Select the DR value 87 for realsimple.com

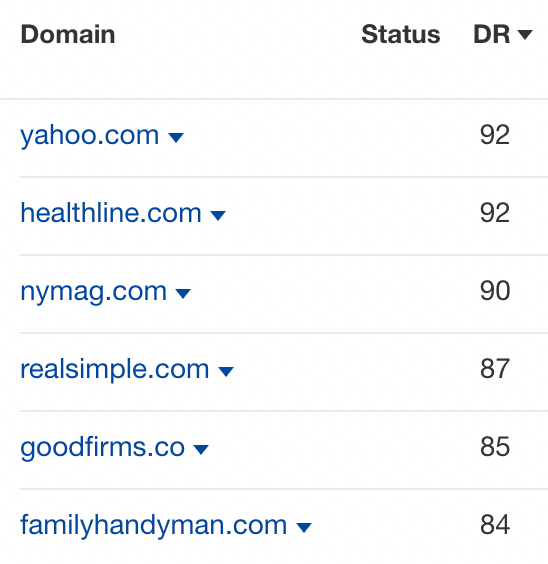495,369
